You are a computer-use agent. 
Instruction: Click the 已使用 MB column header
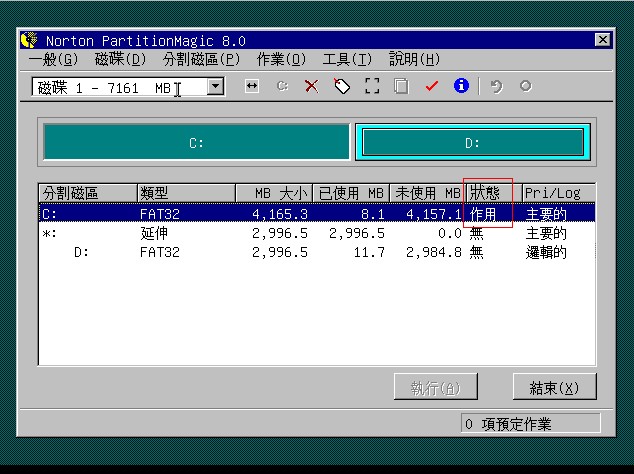(351, 193)
